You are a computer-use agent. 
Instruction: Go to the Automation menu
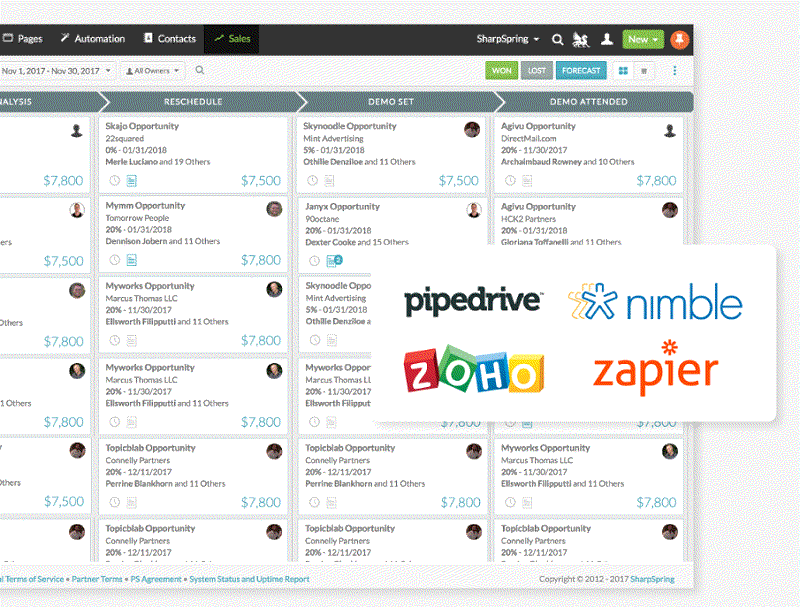[x=93, y=39]
